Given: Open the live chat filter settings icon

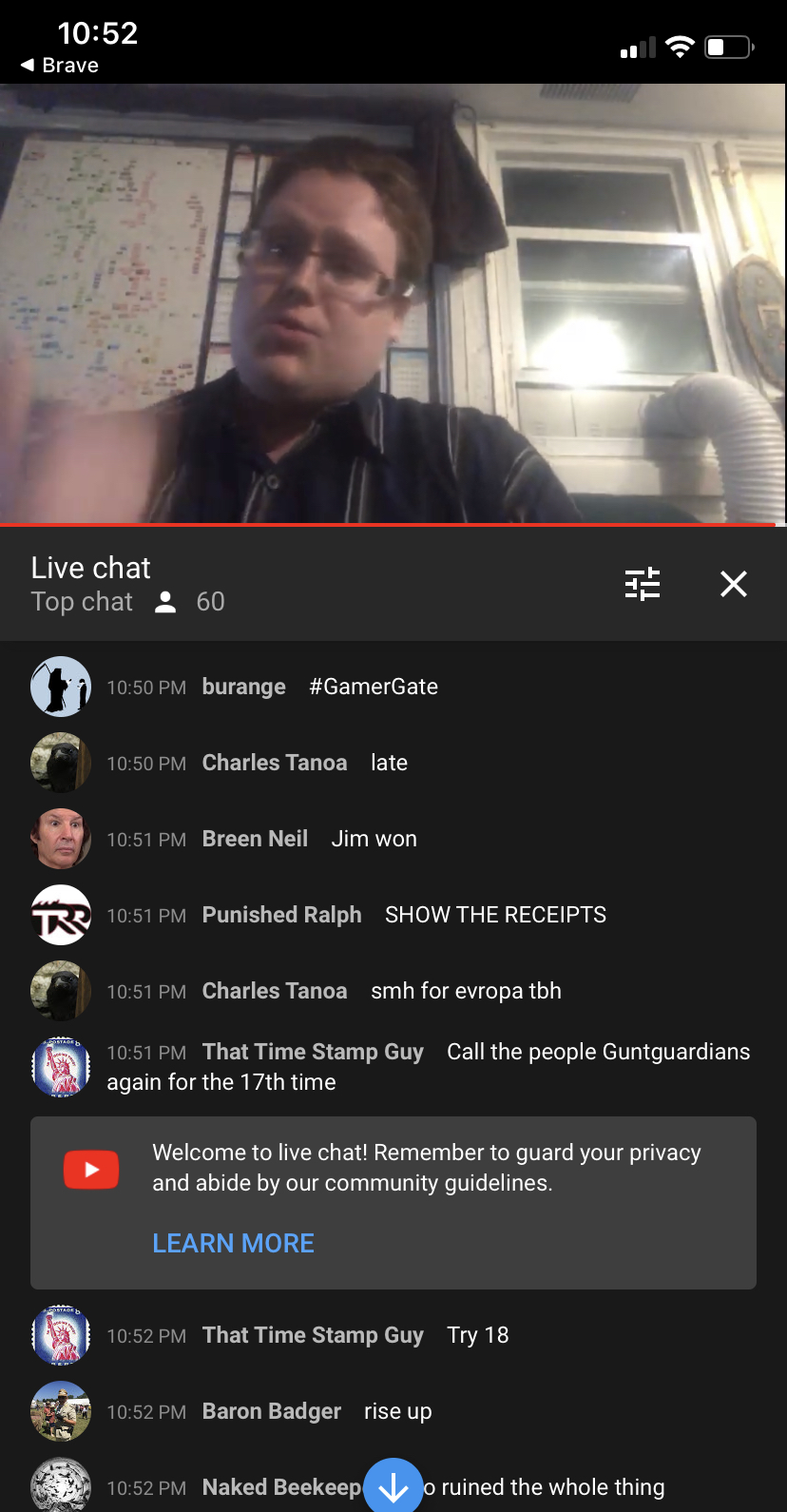Looking at the screenshot, I should coord(643,584).
